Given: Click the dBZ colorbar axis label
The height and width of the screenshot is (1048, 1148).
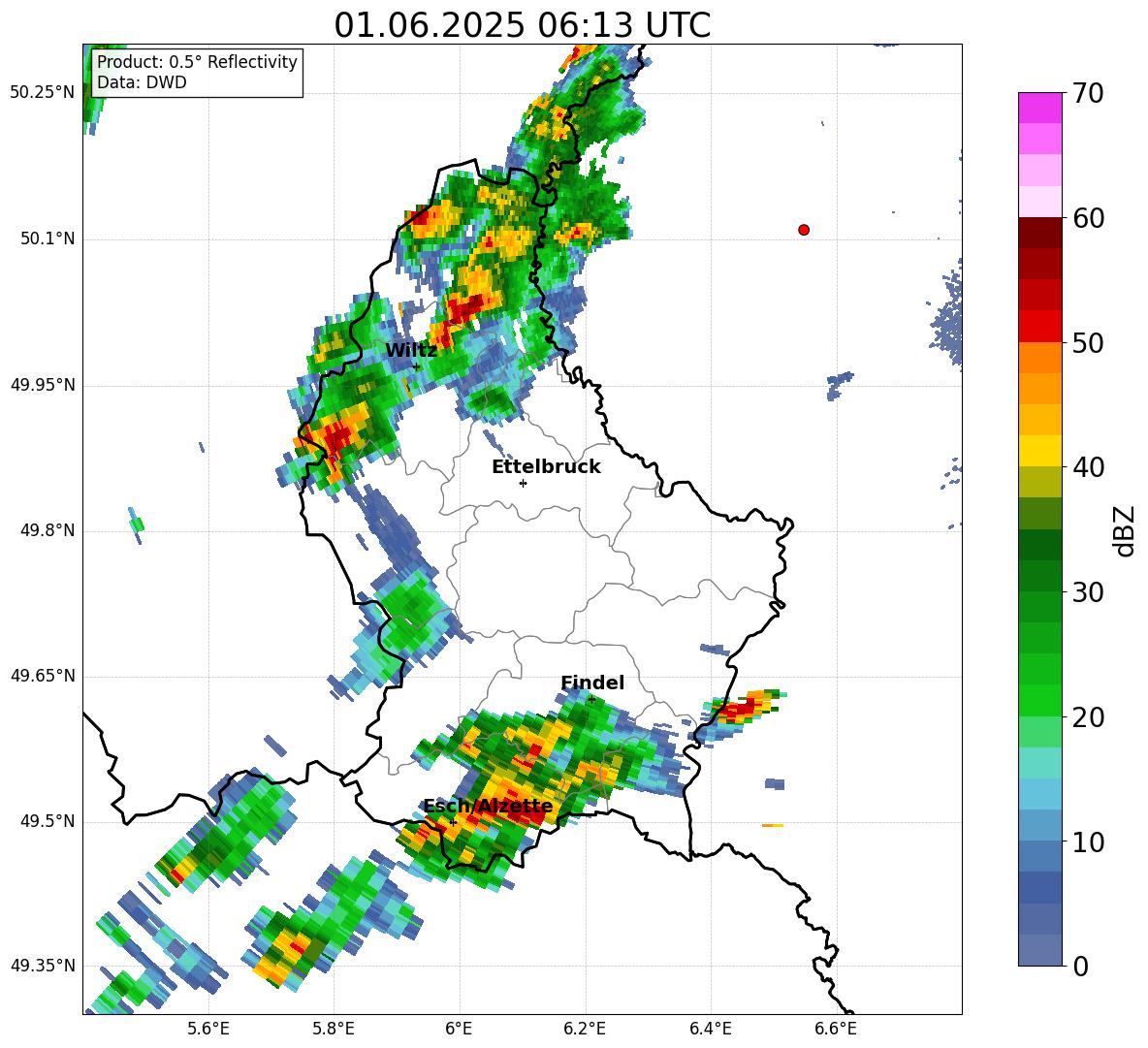Looking at the screenshot, I should pos(1126,530).
